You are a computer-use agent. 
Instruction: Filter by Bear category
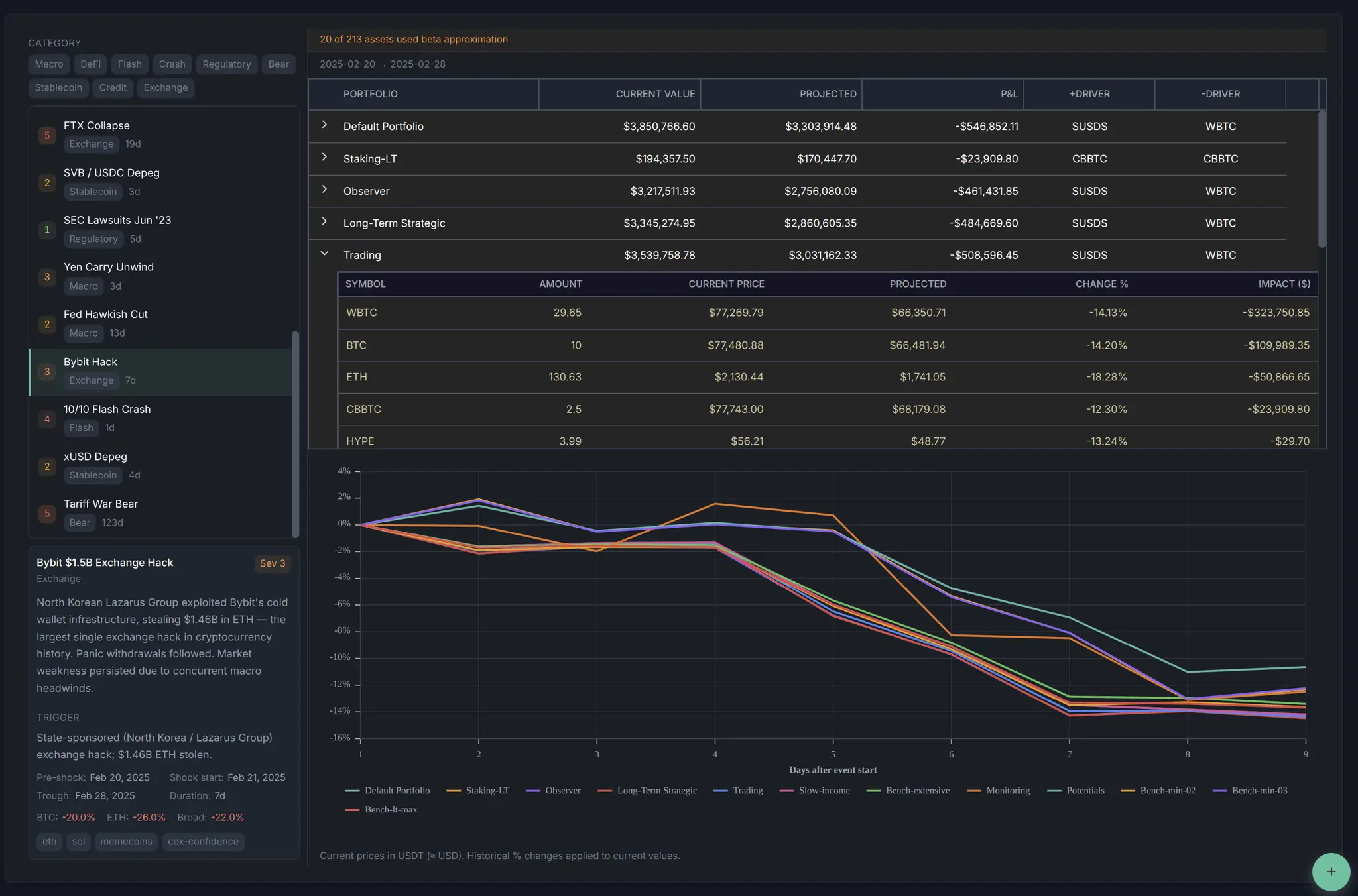click(278, 64)
